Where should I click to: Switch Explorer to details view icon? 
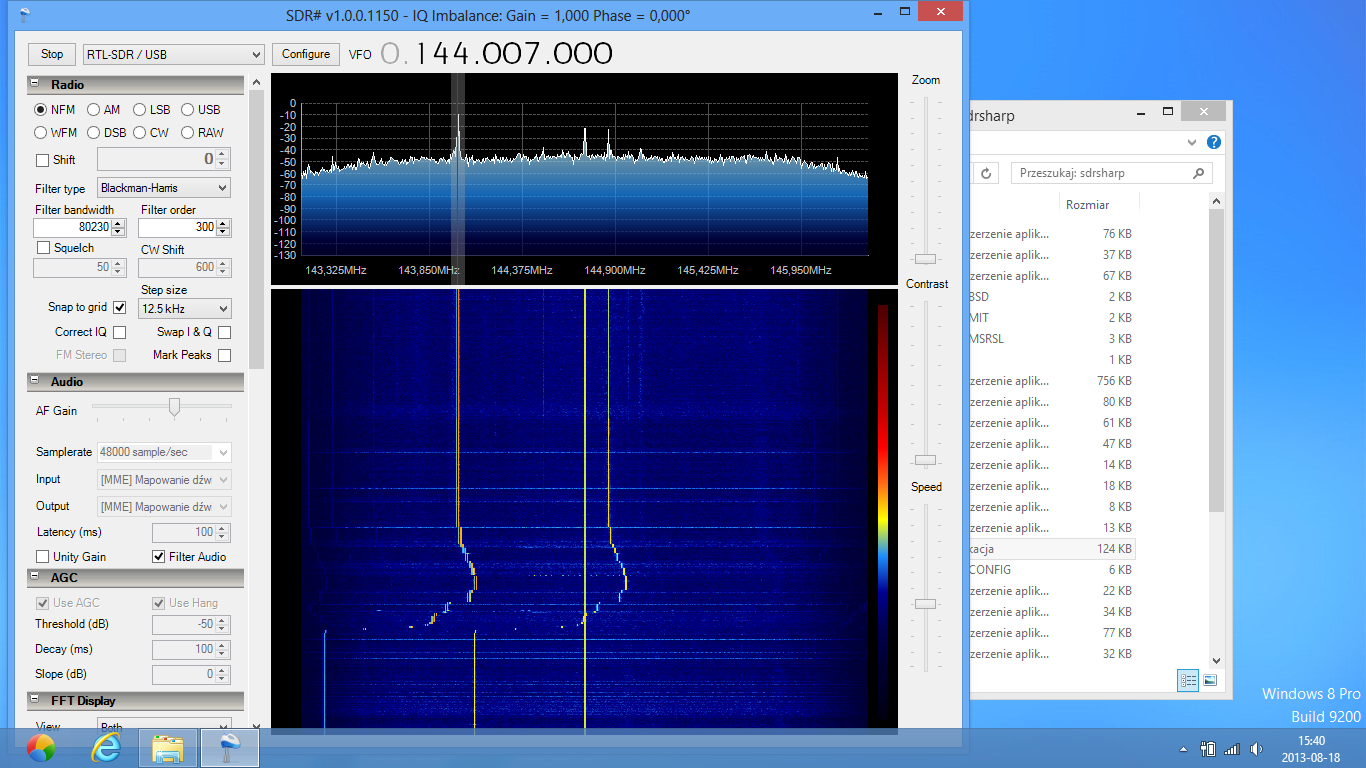click(1188, 680)
